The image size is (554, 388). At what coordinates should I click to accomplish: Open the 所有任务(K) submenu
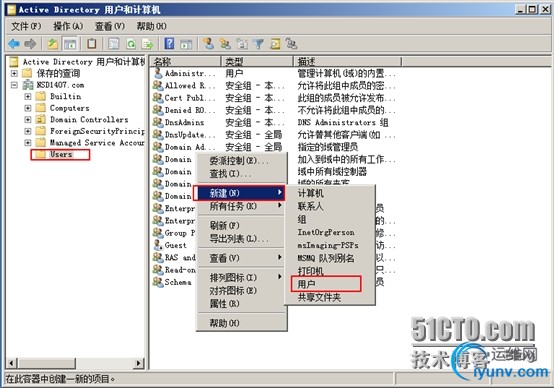[x=242, y=206]
